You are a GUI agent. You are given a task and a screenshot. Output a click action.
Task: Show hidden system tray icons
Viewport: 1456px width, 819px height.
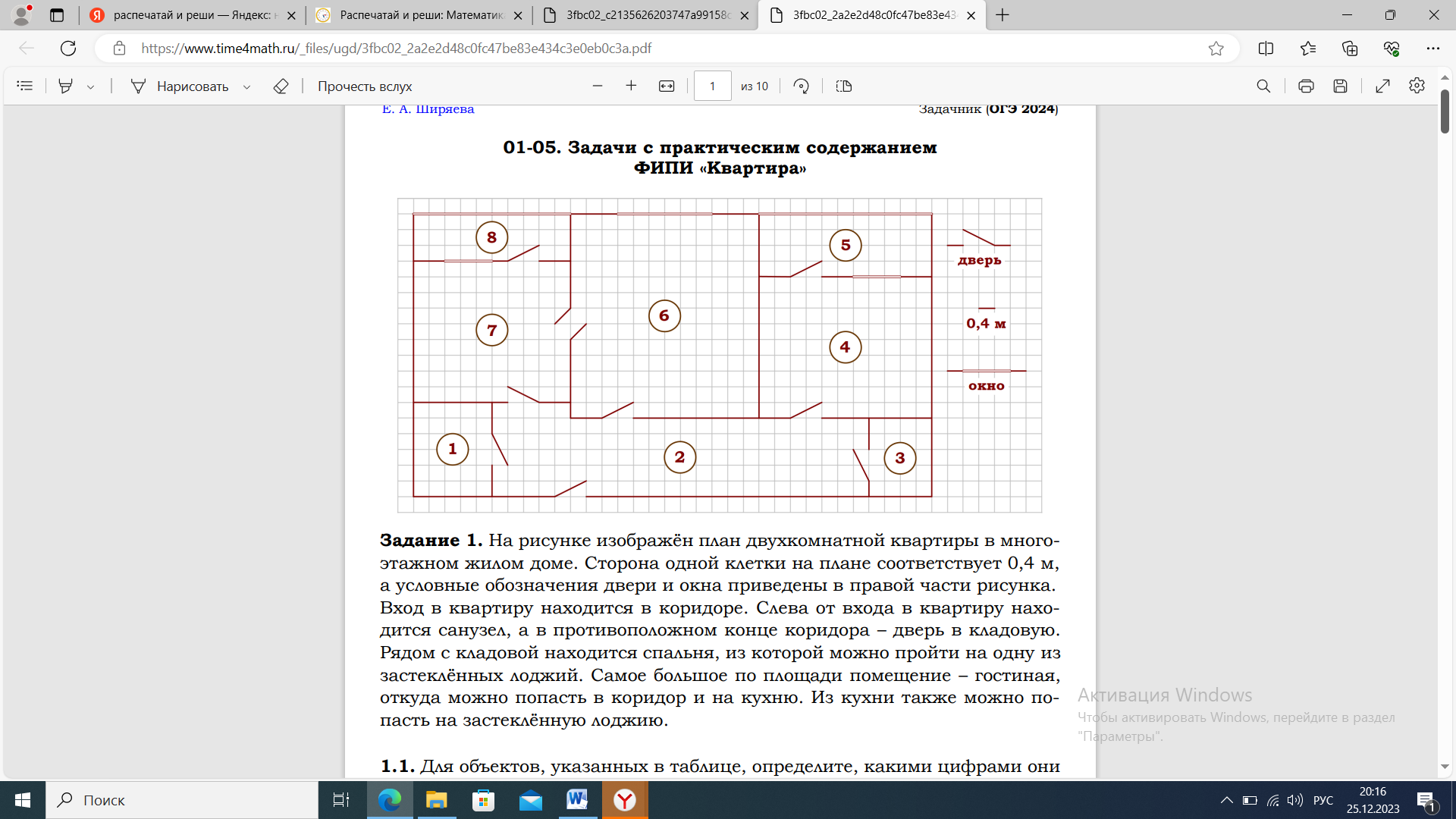coord(1226,800)
